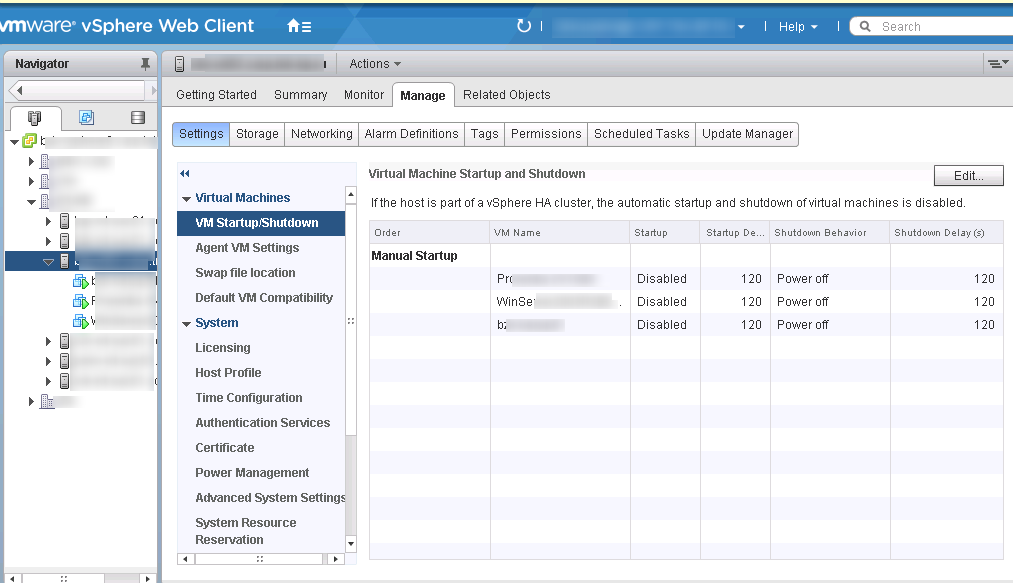Click settings list scroll-down arrow
The image size is (1013, 583).
click(x=351, y=544)
